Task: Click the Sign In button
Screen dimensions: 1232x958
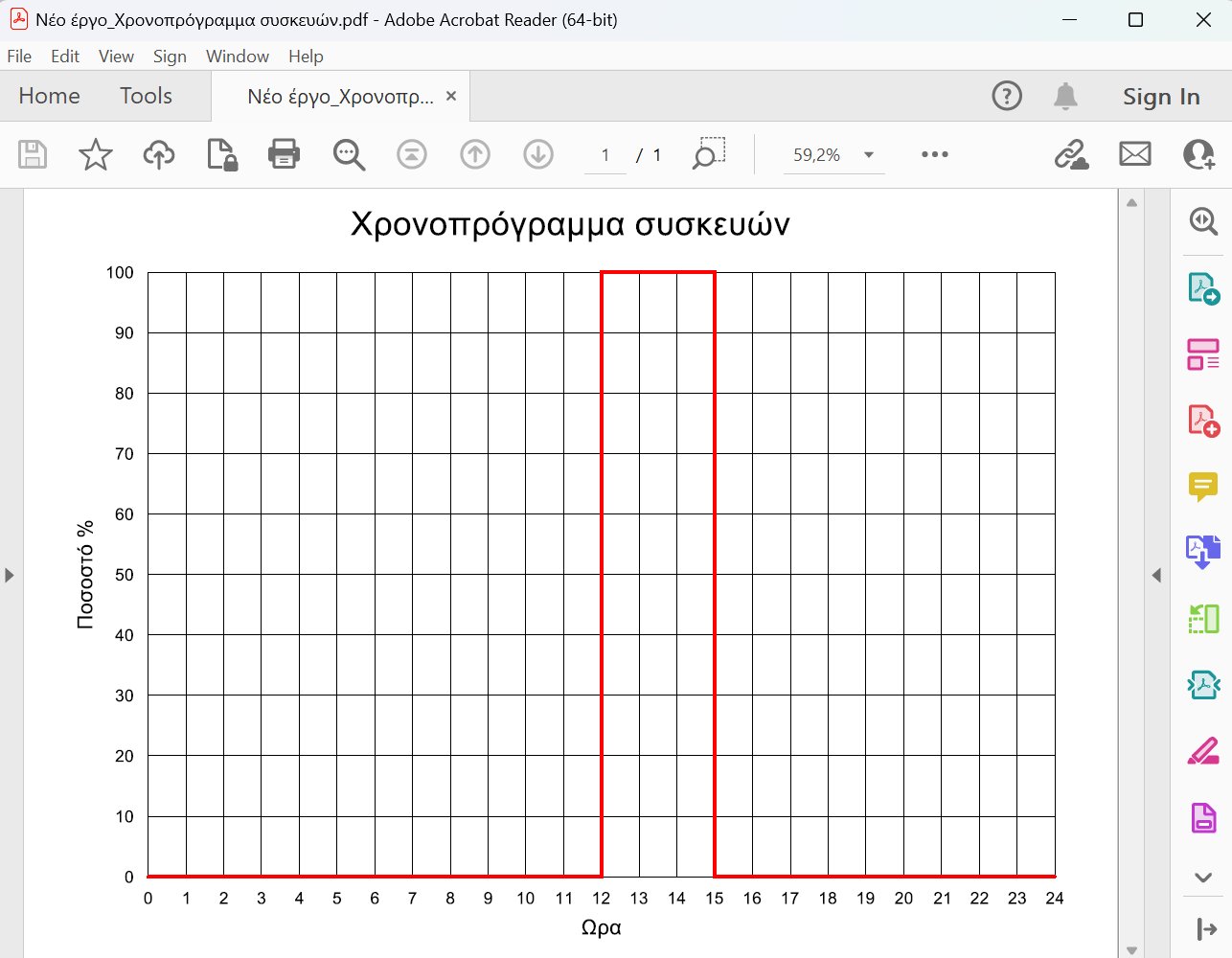Action: point(1161,97)
